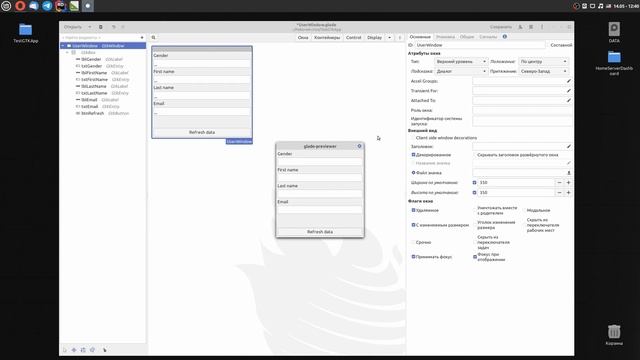The height and width of the screenshot is (360, 640).
Task: Click the pencil icon of the Заголовок field
Action: click(x=569, y=147)
